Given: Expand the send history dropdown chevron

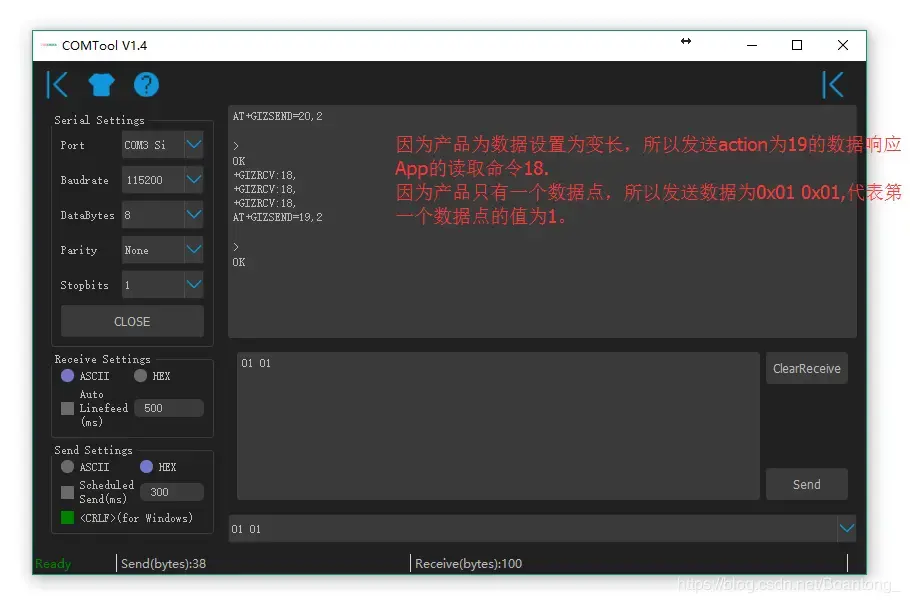Looking at the screenshot, I should [847, 528].
